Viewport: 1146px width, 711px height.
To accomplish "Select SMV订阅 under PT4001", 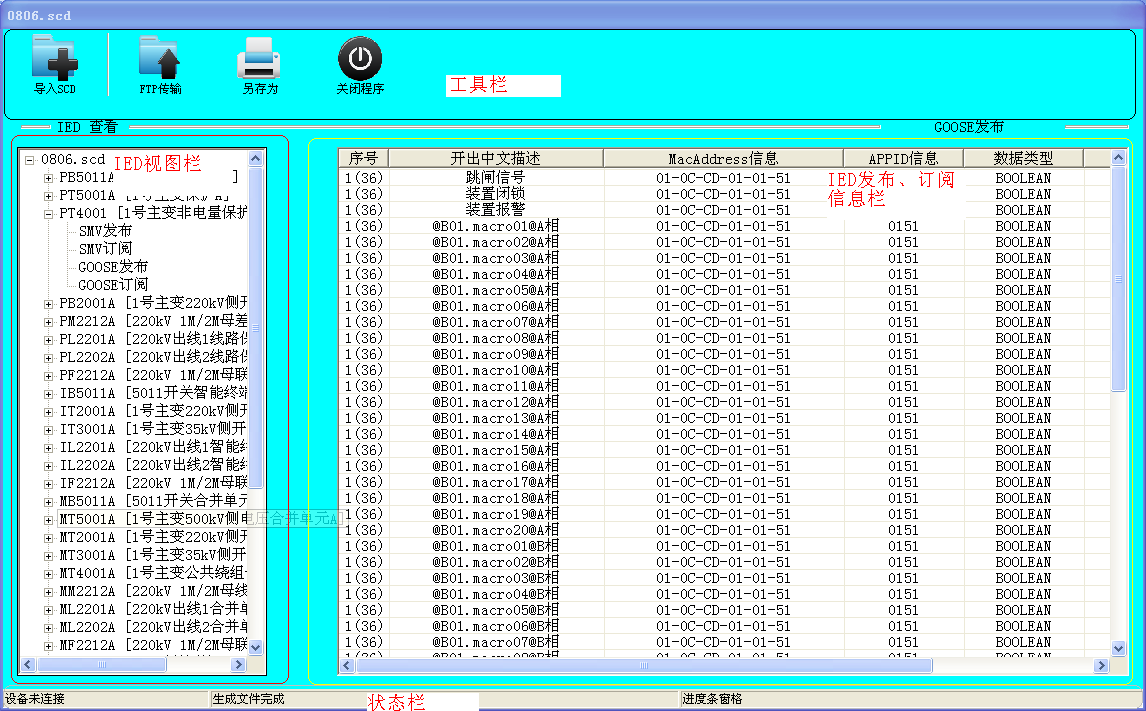I will [105, 249].
